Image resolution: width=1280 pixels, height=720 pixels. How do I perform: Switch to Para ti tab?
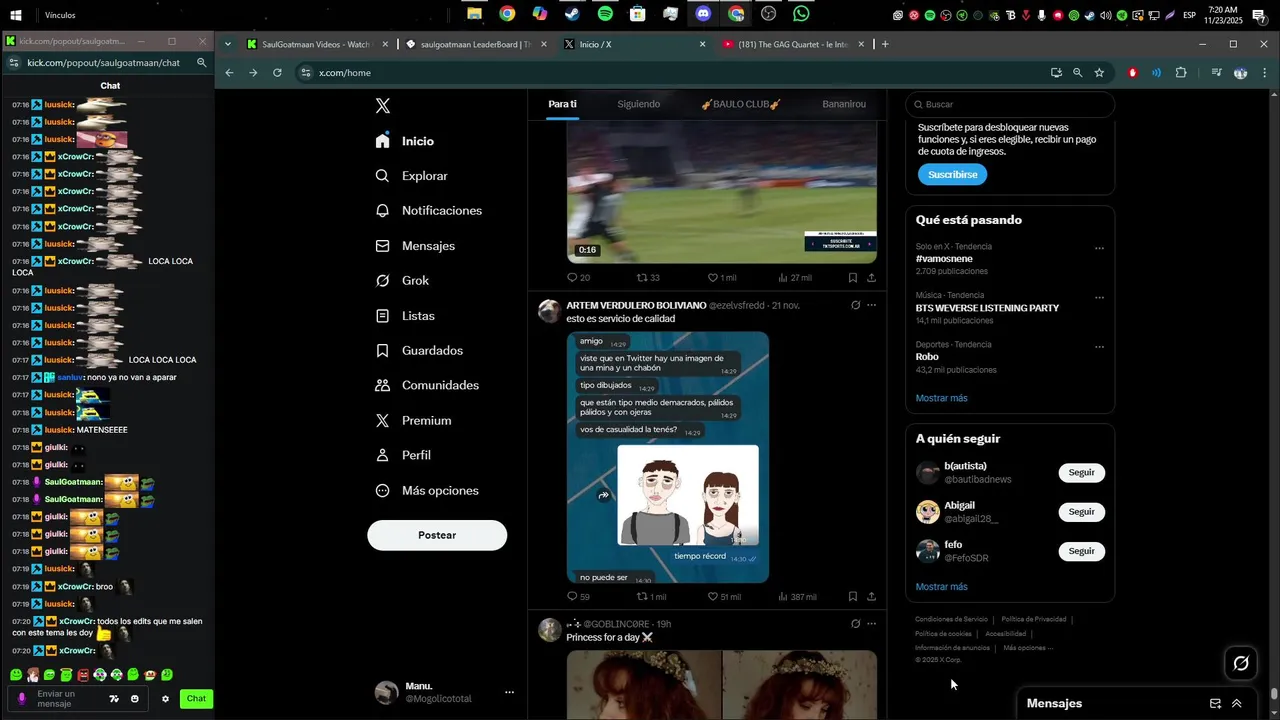click(562, 104)
